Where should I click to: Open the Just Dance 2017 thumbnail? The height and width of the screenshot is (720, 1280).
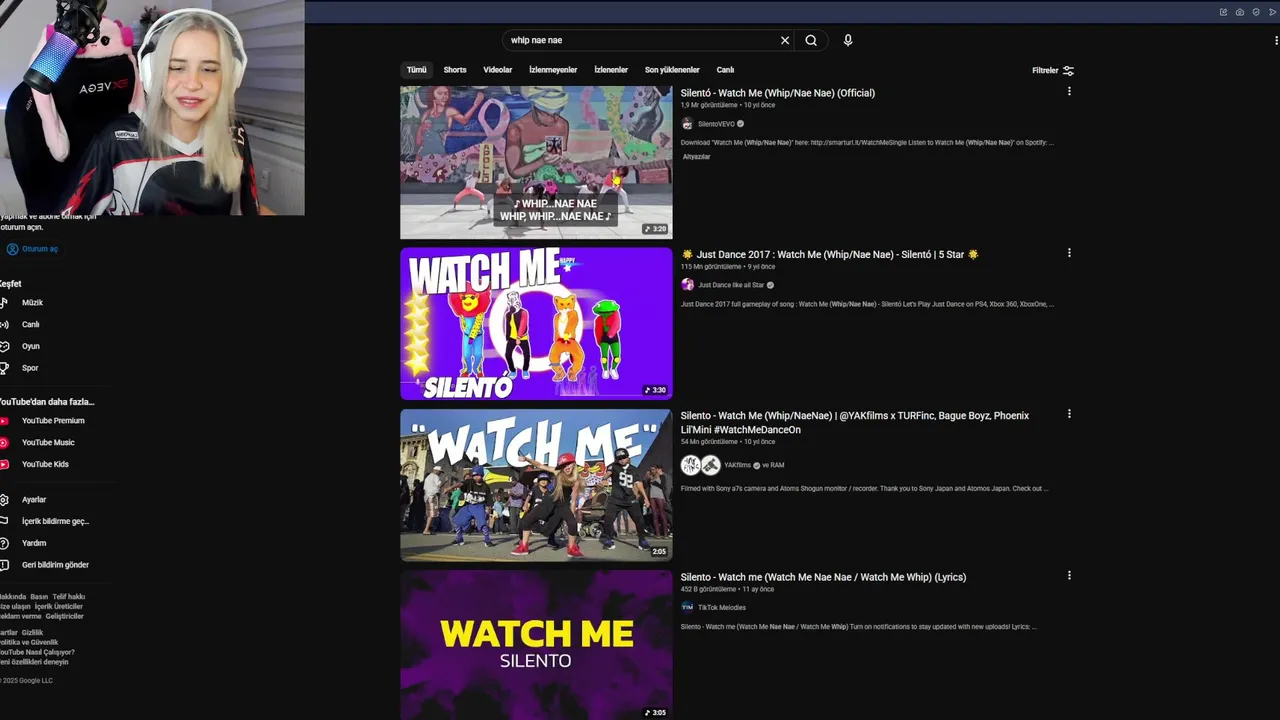point(536,324)
